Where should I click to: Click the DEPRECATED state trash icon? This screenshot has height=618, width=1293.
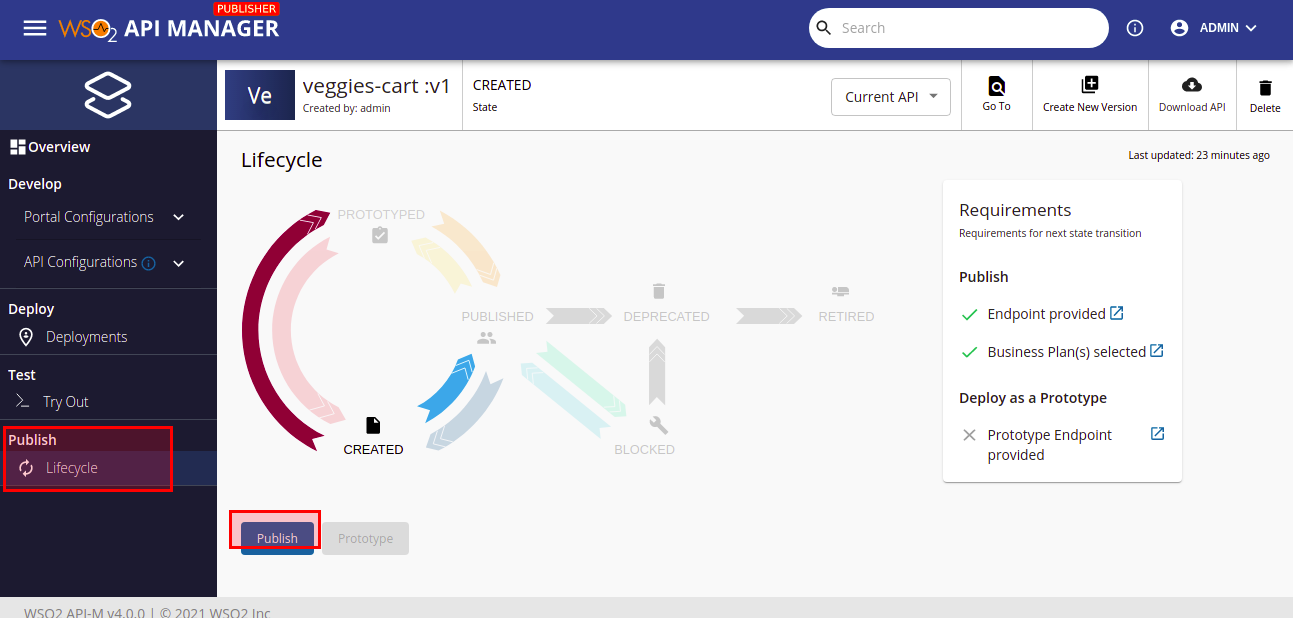(x=658, y=291)
